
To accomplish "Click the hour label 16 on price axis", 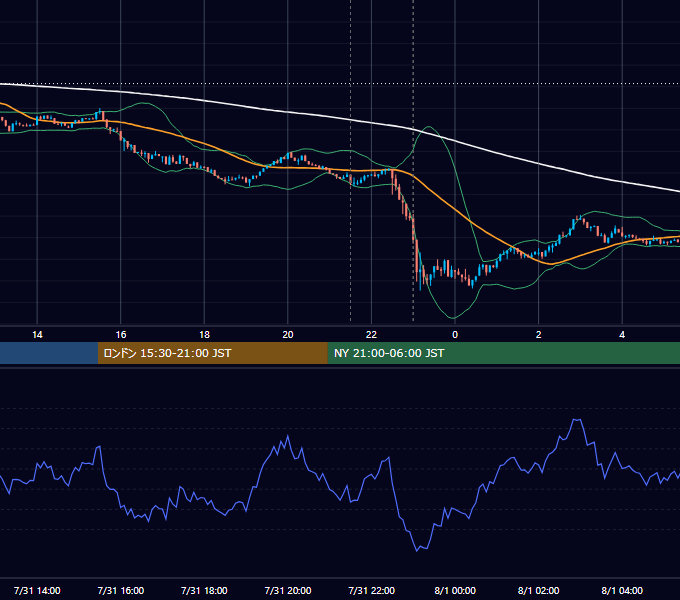I will point(121,335).
